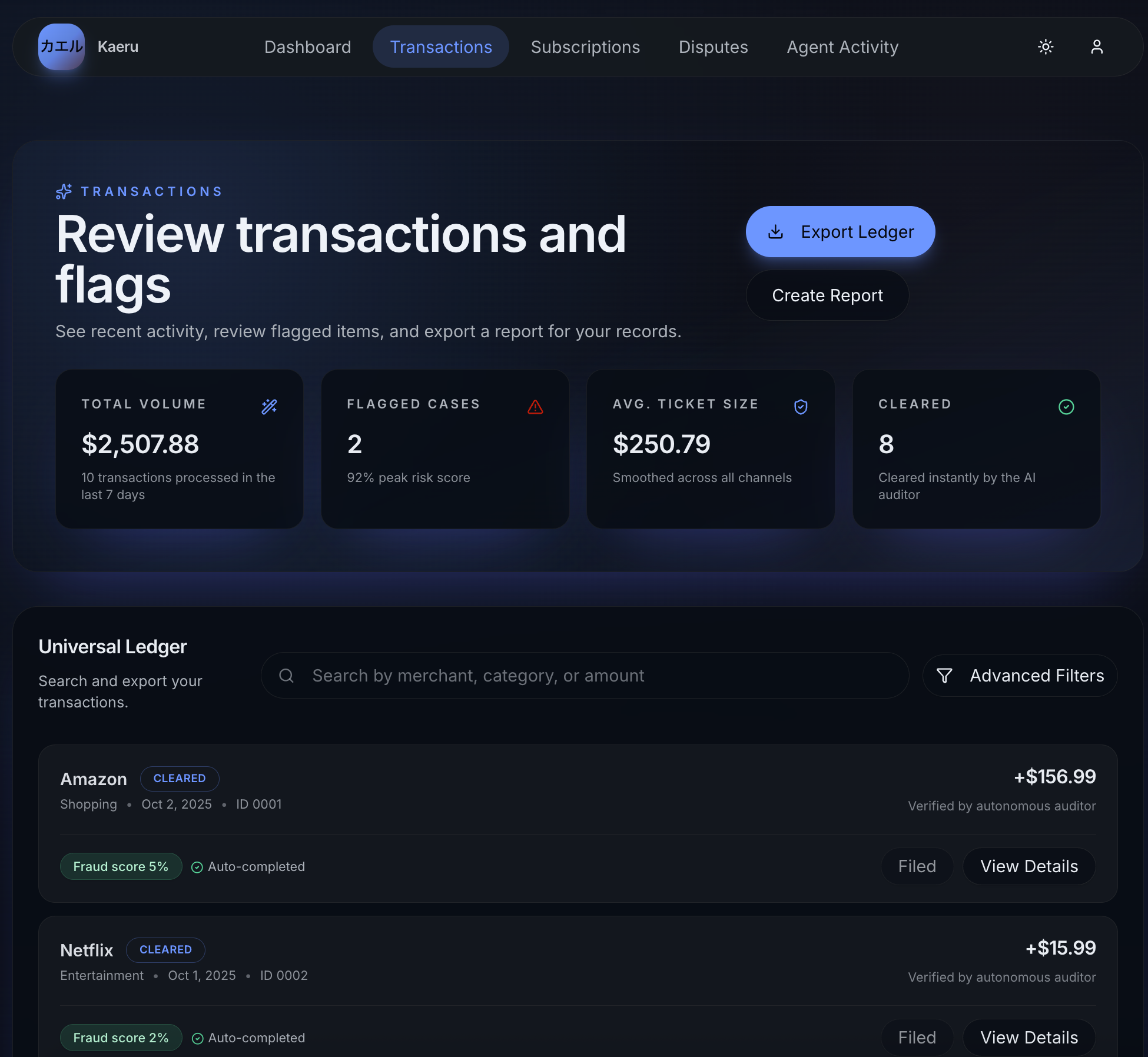Switch to the Dashboard tab

[x=307, y=46]
